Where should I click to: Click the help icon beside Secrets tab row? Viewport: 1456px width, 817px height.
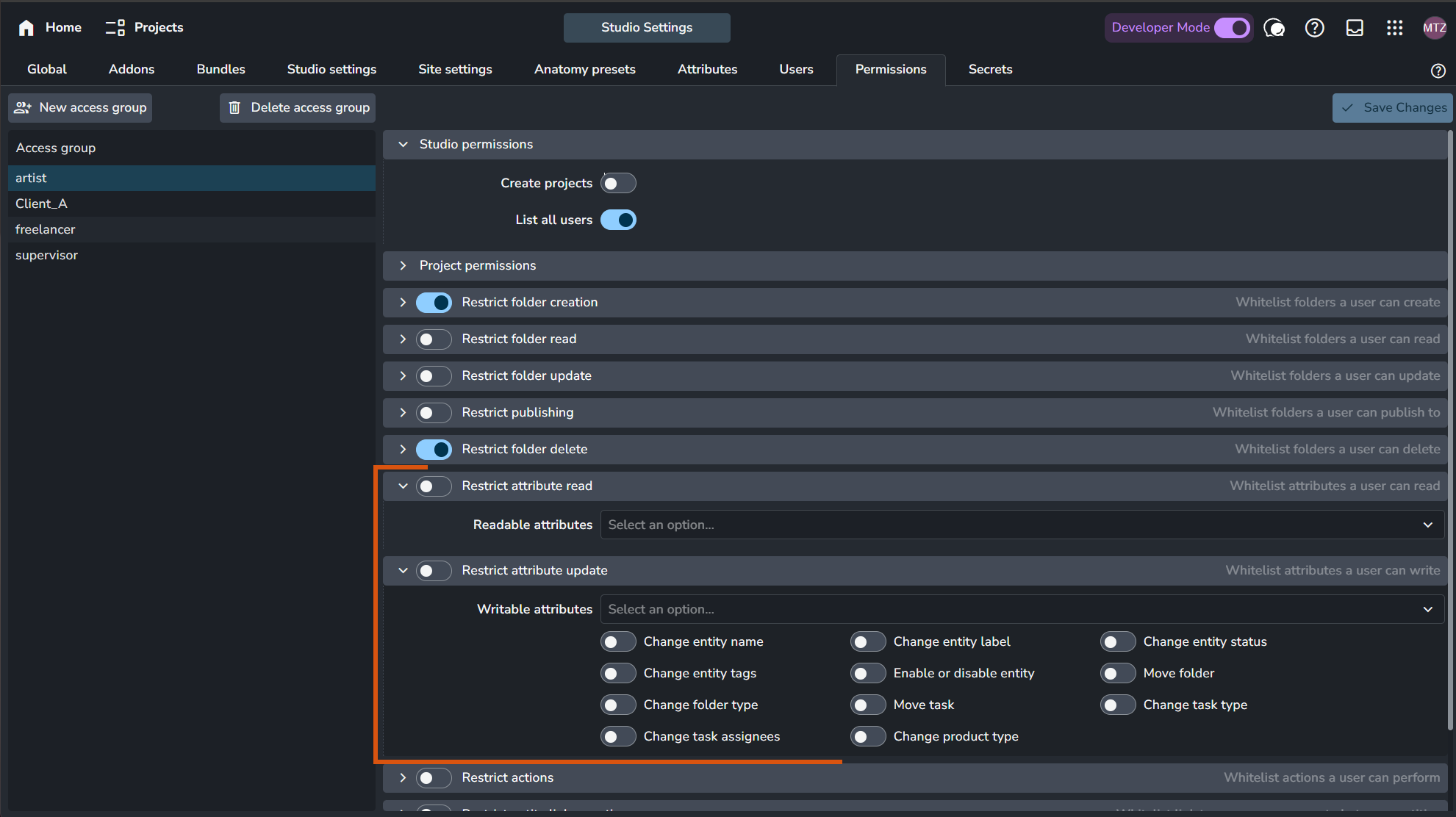click(1438, 71)
